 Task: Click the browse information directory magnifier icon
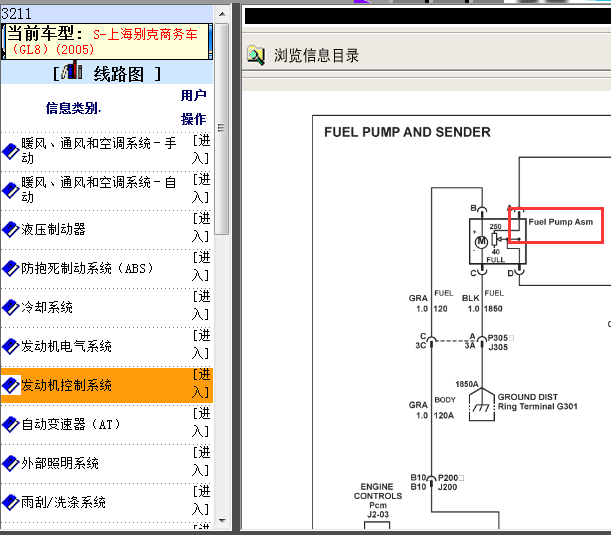click(256, 55)
